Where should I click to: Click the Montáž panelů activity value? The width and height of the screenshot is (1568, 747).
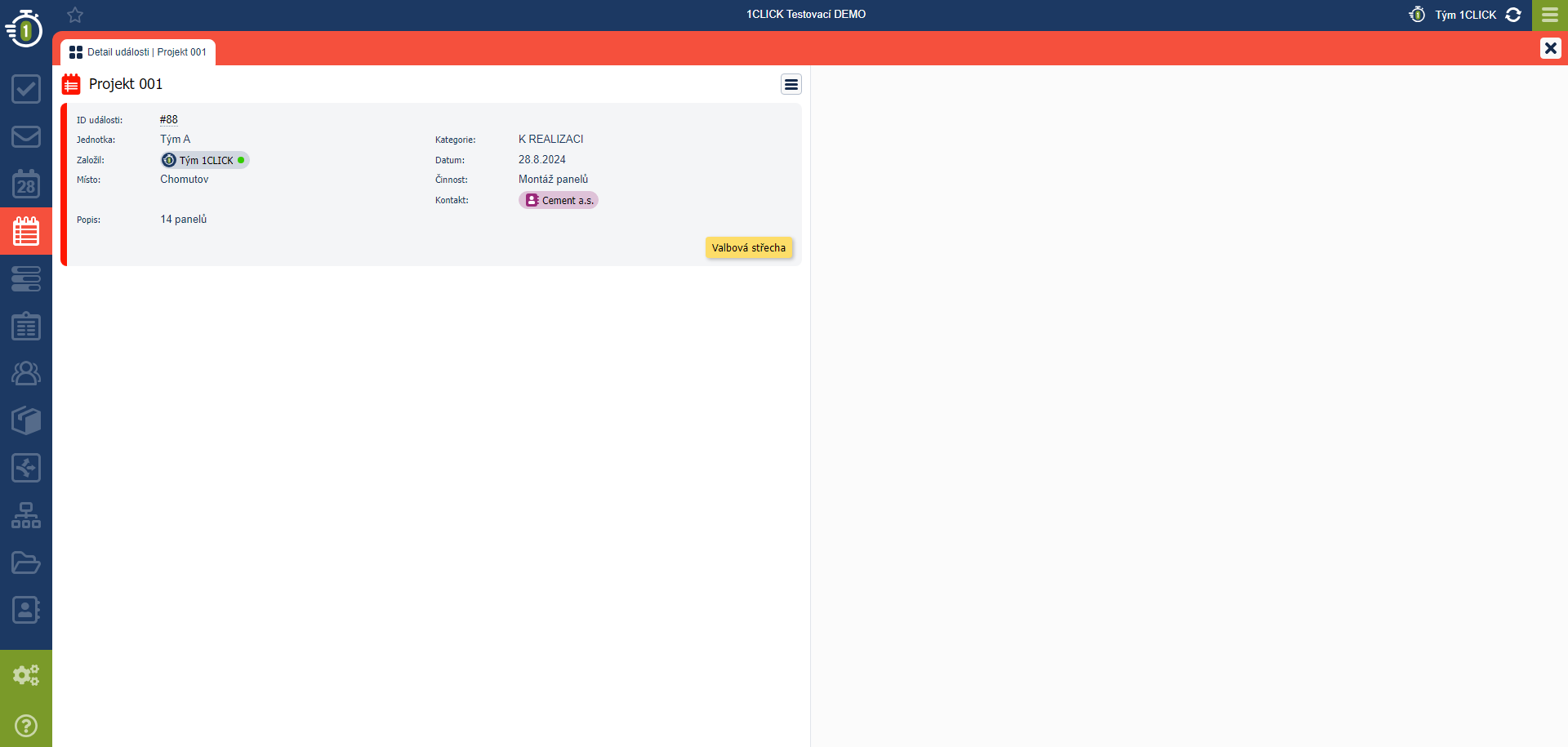coord(554,179)
